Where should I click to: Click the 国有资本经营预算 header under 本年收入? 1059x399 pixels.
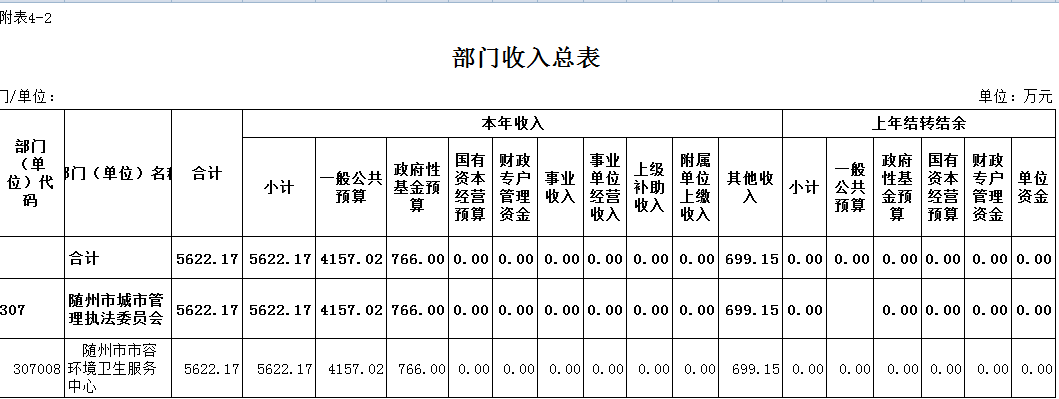470,187
